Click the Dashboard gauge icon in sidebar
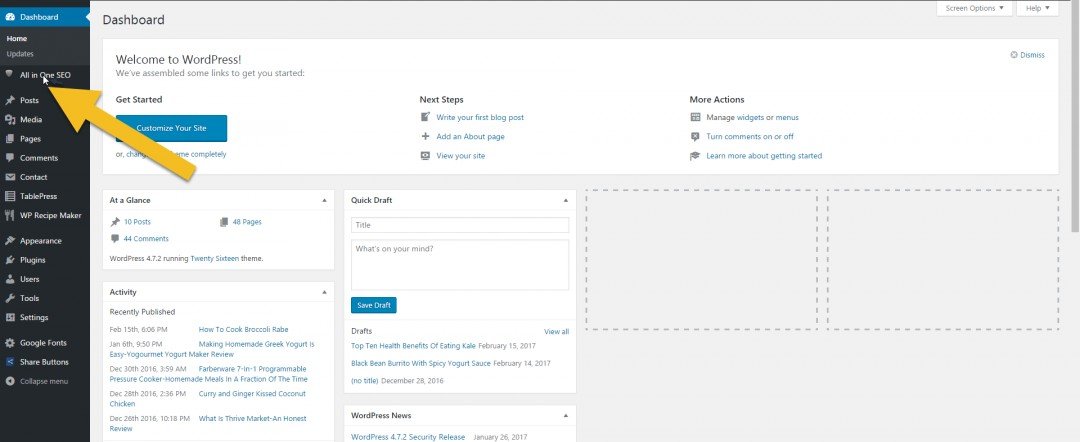The image size is (1080, 442). [x=10, y=17]
